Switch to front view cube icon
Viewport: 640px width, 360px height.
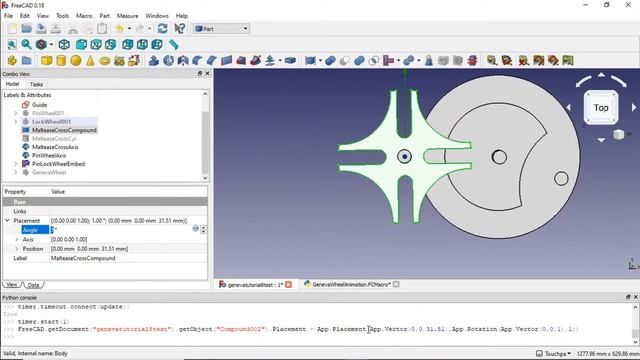(x=81, y=44)
